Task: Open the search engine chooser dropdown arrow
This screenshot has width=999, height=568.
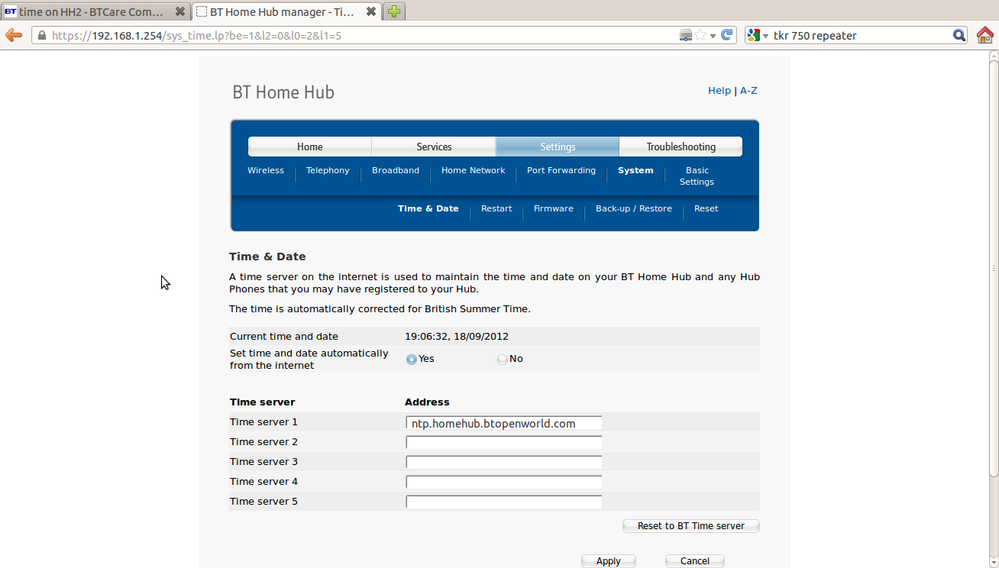Action: 766,36
